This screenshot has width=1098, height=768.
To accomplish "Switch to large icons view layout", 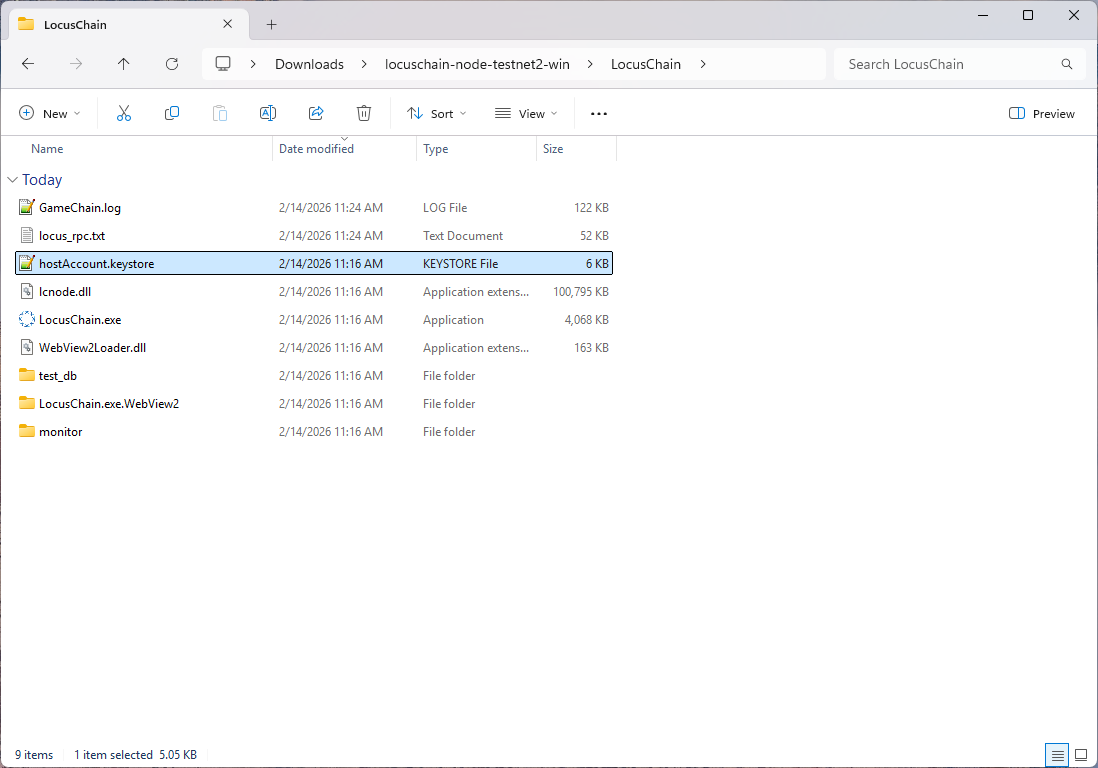I will [1081, 755].
